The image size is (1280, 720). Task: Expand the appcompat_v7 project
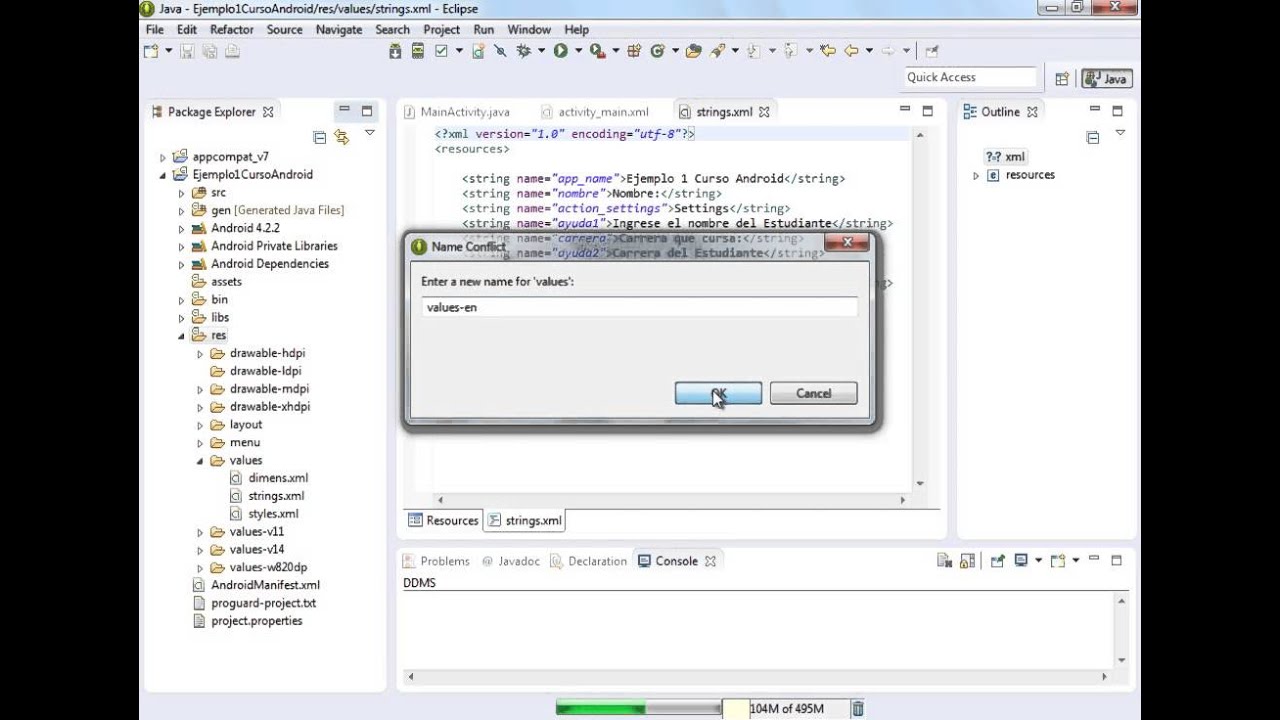click(163, 157)
